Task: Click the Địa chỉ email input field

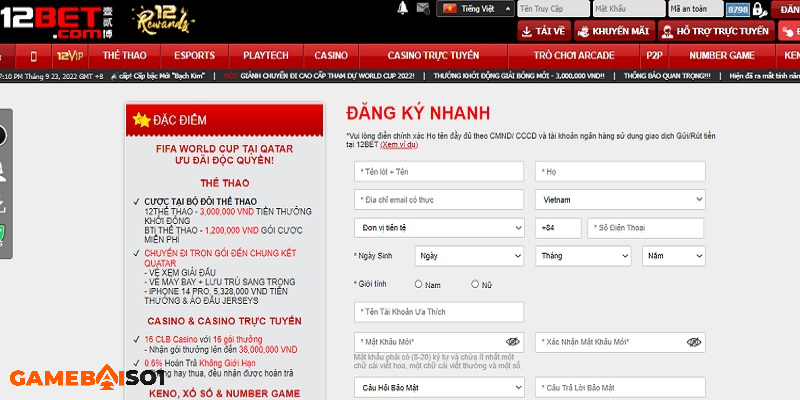Action: (x=439, y=200)
